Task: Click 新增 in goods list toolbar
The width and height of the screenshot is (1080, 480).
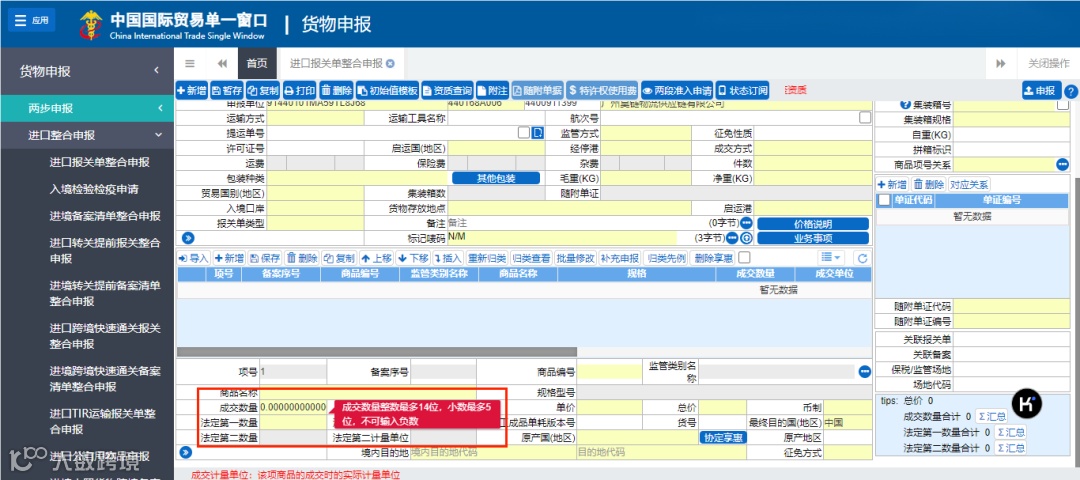Action: [x=229, y=258]
